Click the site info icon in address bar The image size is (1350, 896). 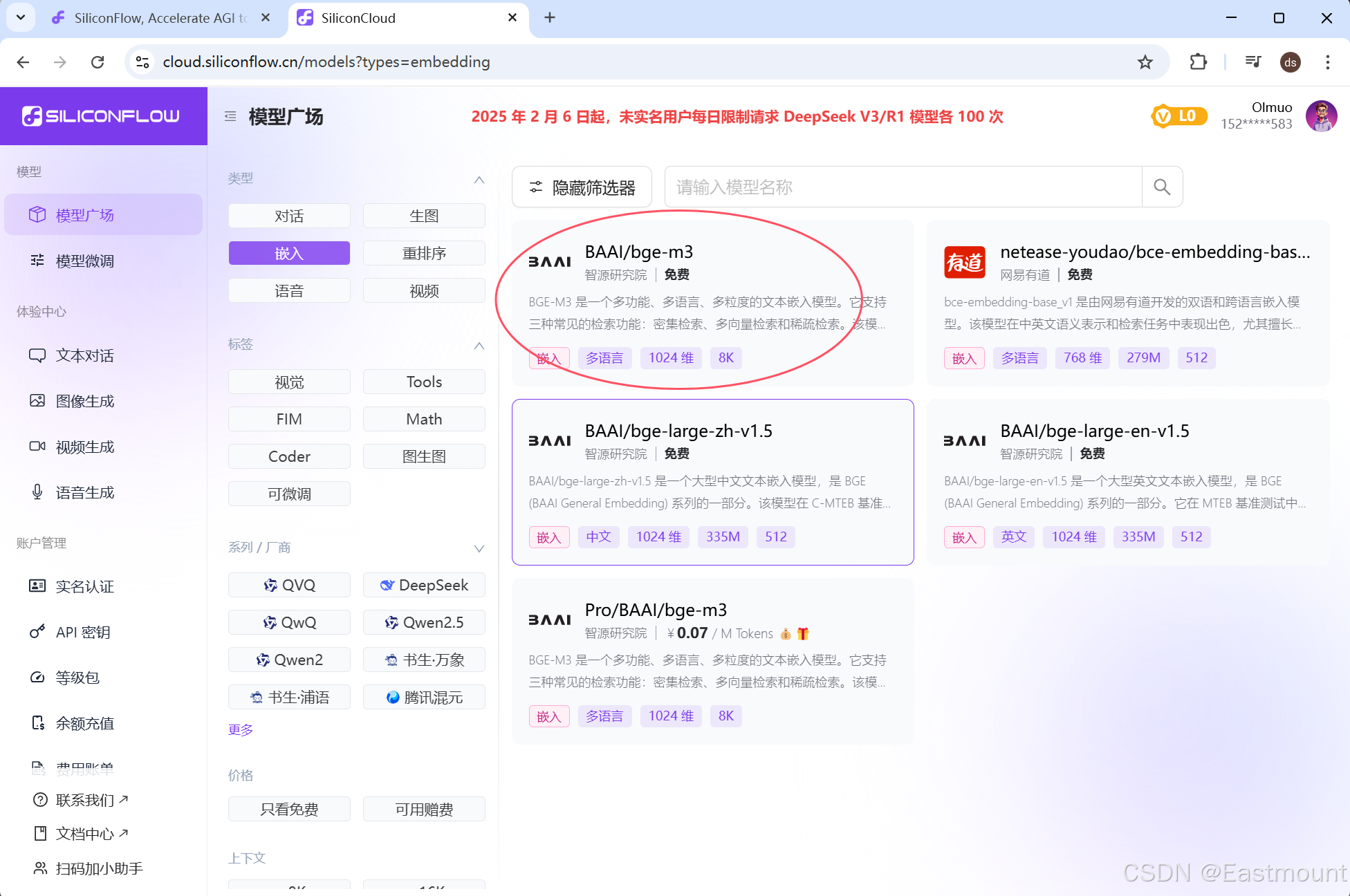tap(142, 62)
